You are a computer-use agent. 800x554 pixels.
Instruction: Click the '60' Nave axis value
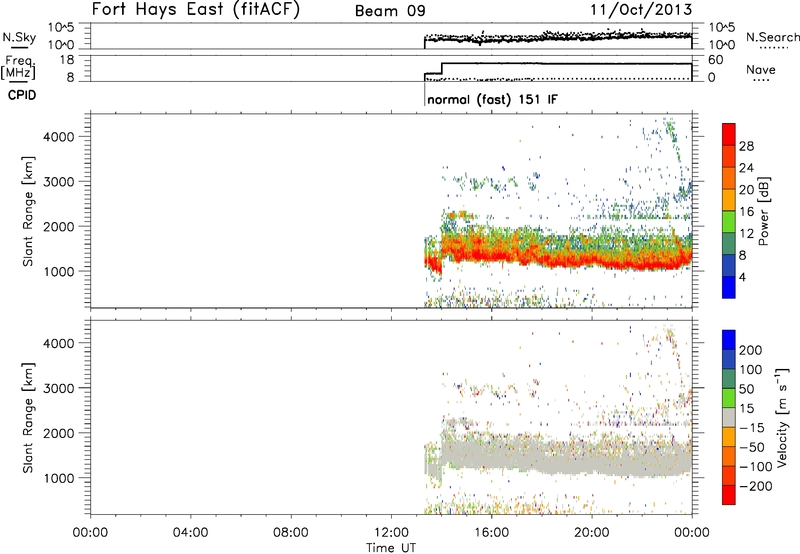click(716, 60)
